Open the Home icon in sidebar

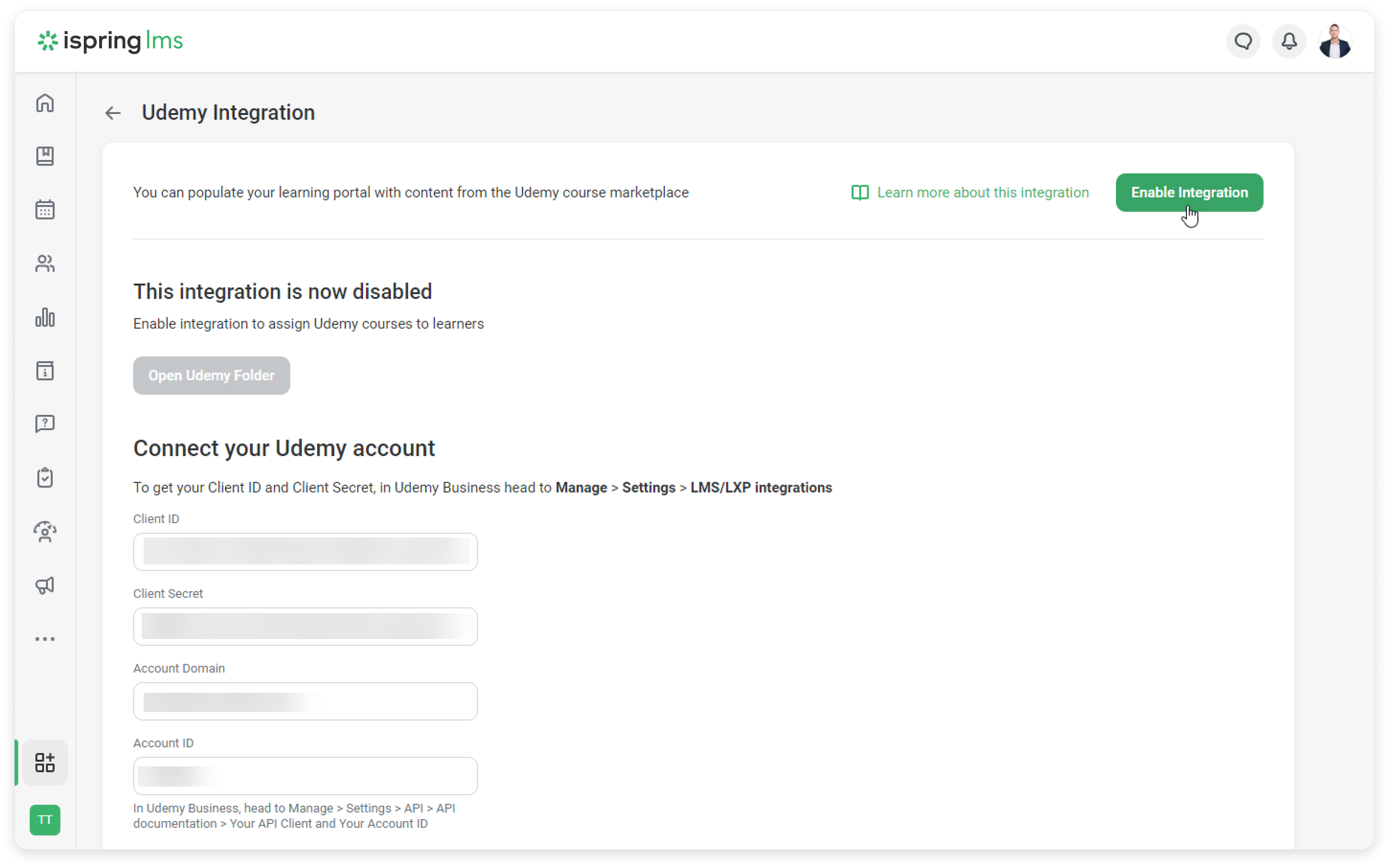(x=45, y=103)
